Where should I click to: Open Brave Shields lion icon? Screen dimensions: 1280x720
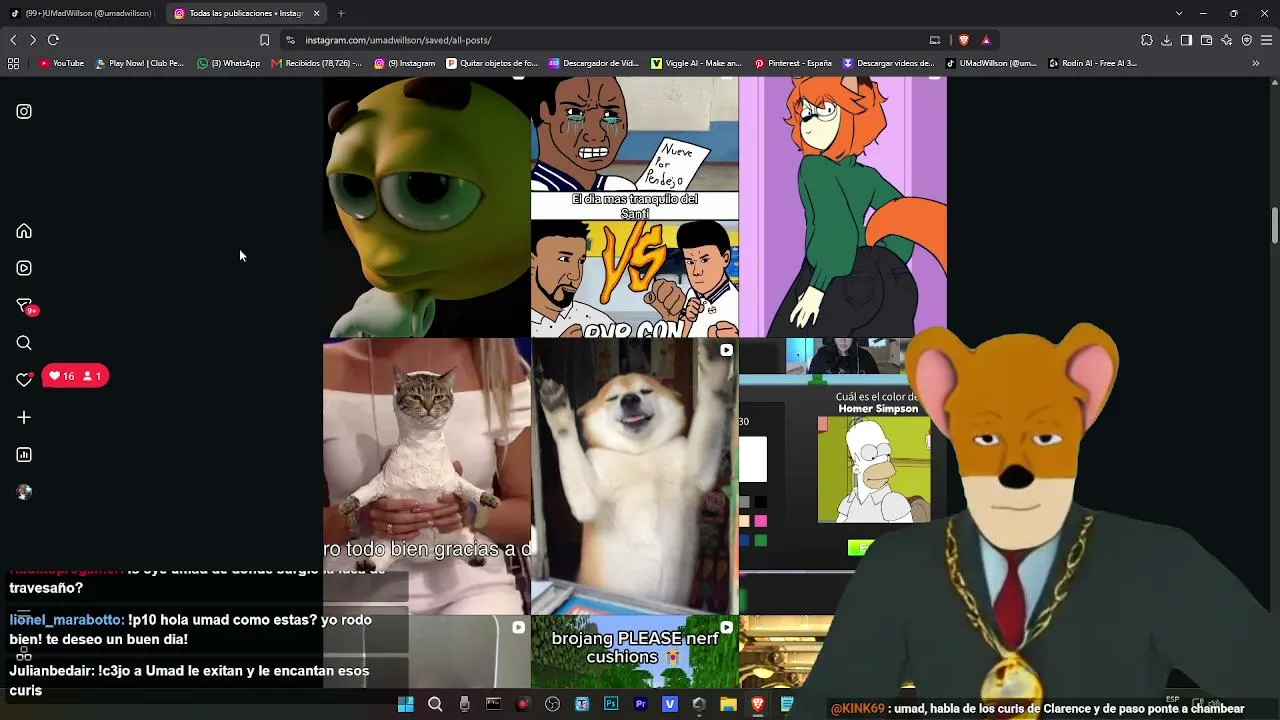(964, 40)
